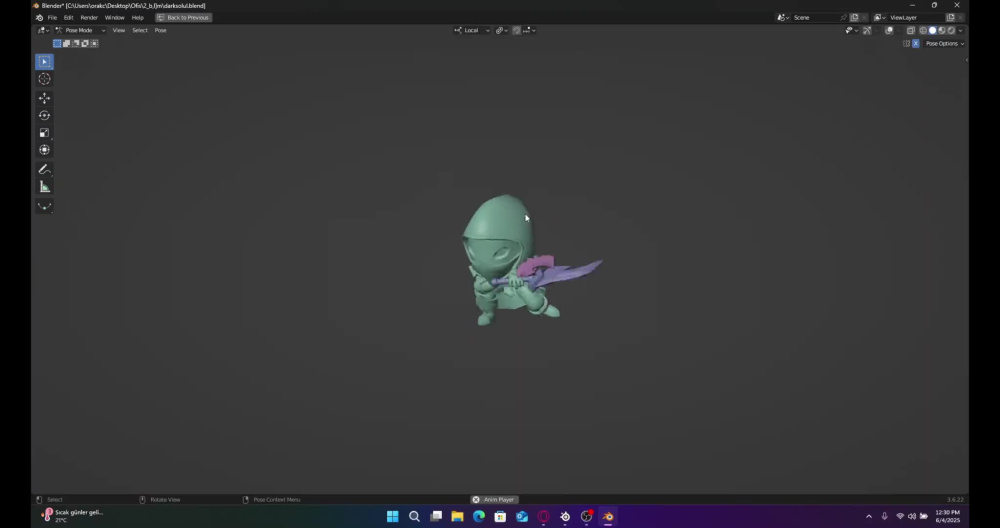Open the Pose menu in viewport header

click(160, 30)
